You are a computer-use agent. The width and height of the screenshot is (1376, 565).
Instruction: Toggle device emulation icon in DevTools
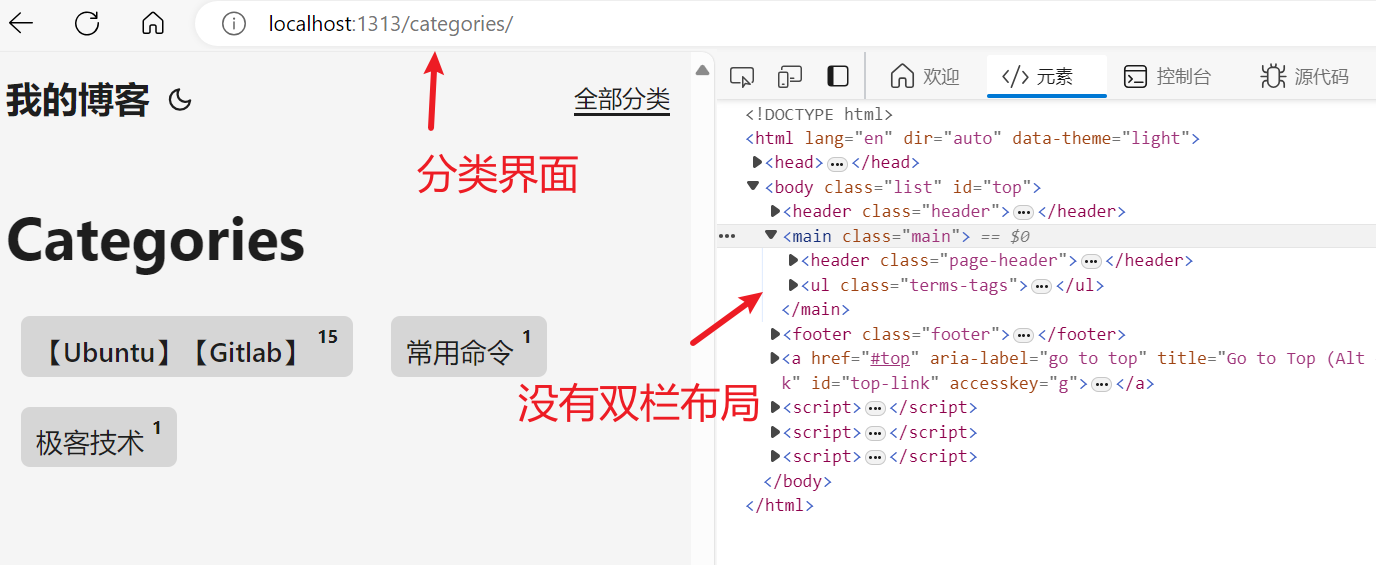tap(790, 76)
